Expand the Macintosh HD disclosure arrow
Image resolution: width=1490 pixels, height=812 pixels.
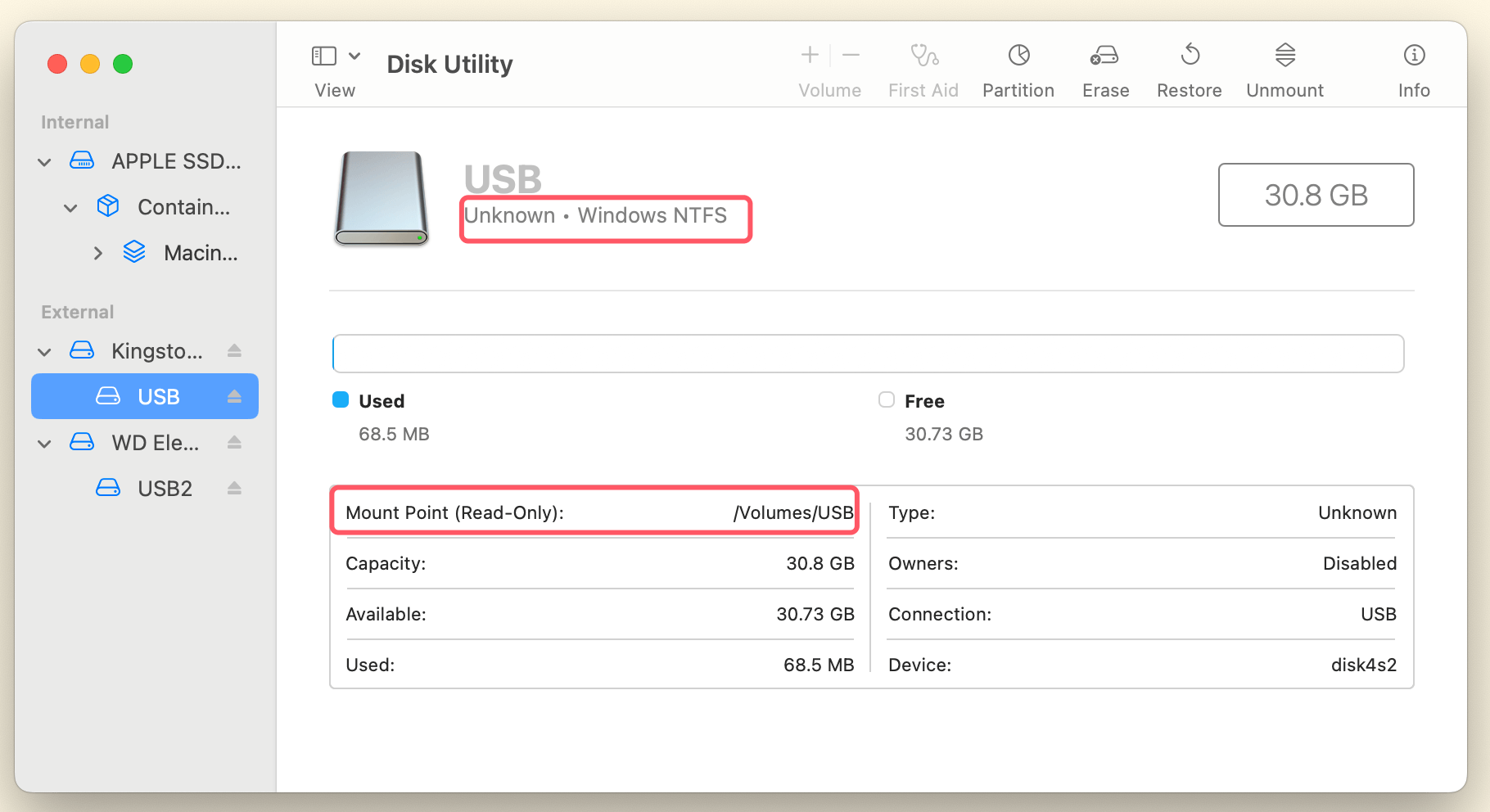coord(98,253)
